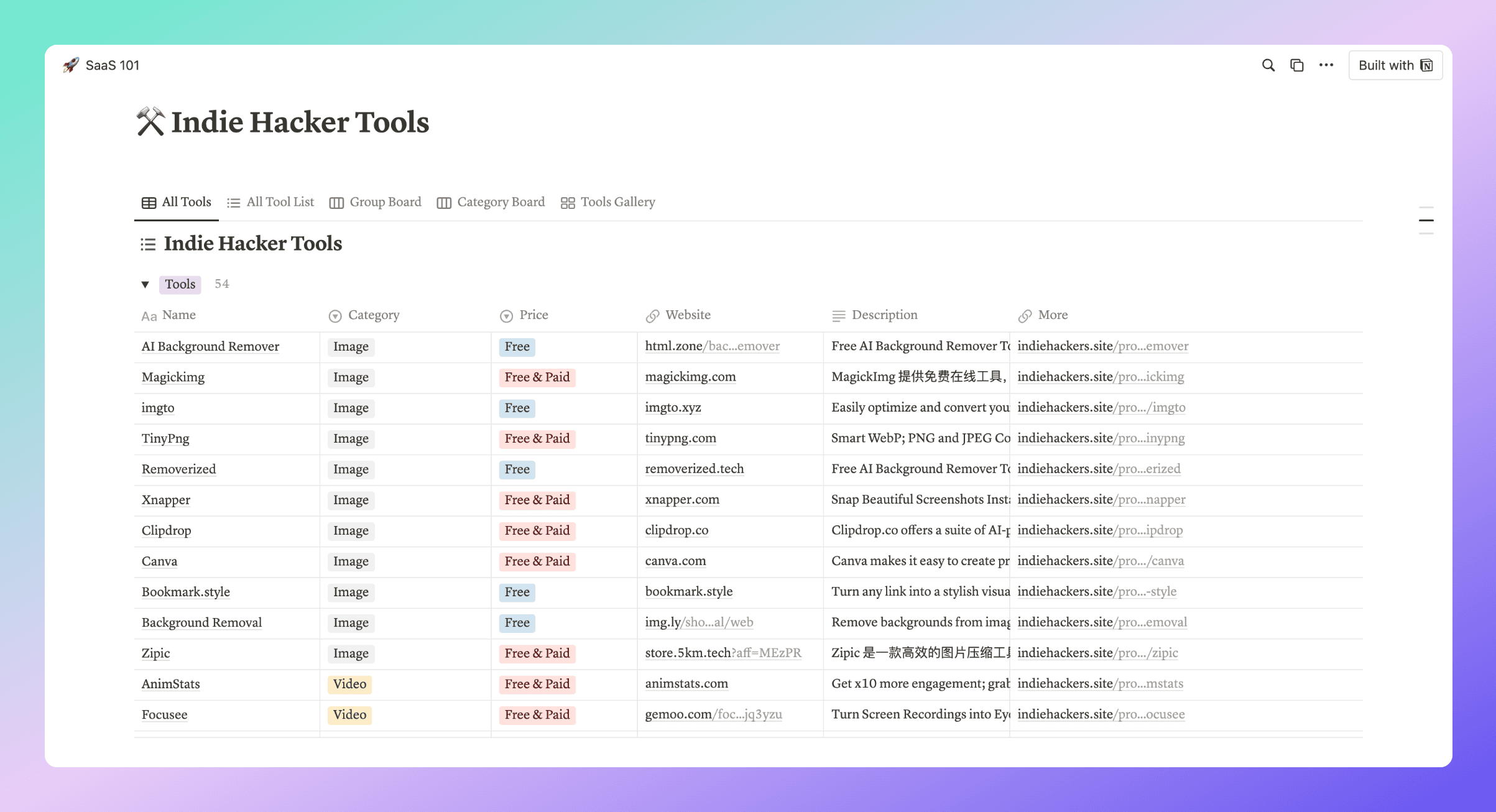Open the AnimStats entry
Screen dimensions: 1496x812
pyautogui.click(x=170, y=684)
